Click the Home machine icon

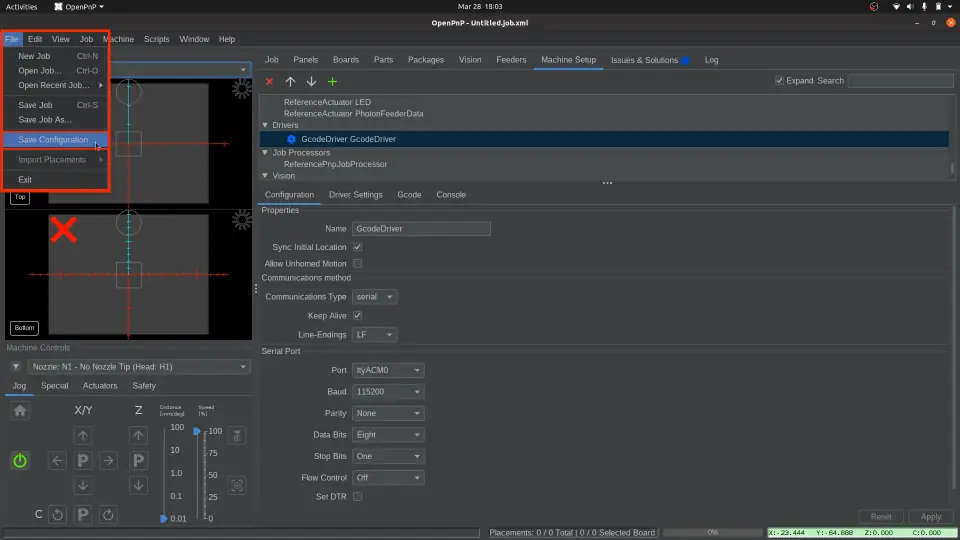click(20, 411)
